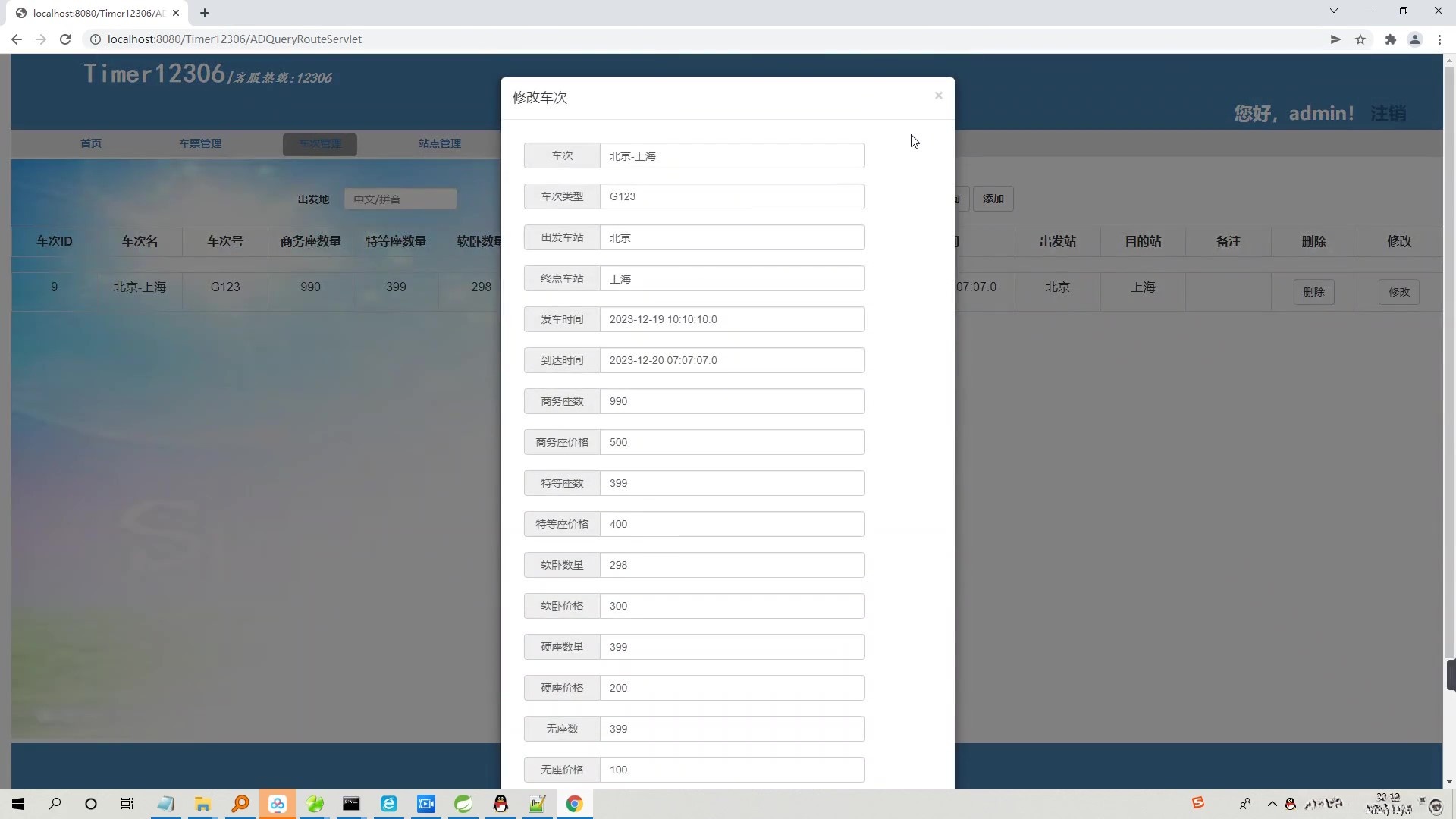Open Chrome three-dot menu

tap(1439, 39)
